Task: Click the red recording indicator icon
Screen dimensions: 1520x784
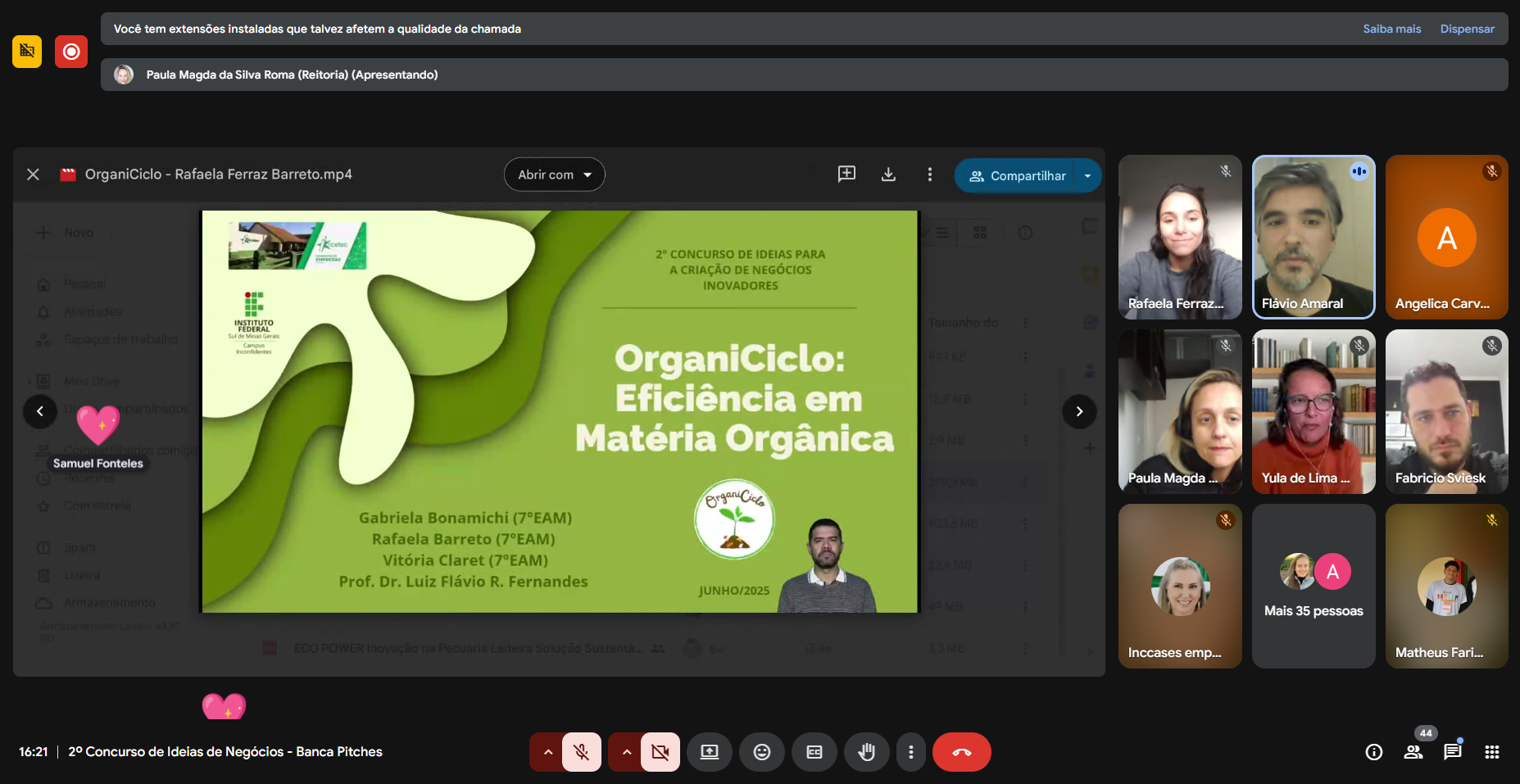Action: (71, 52)
